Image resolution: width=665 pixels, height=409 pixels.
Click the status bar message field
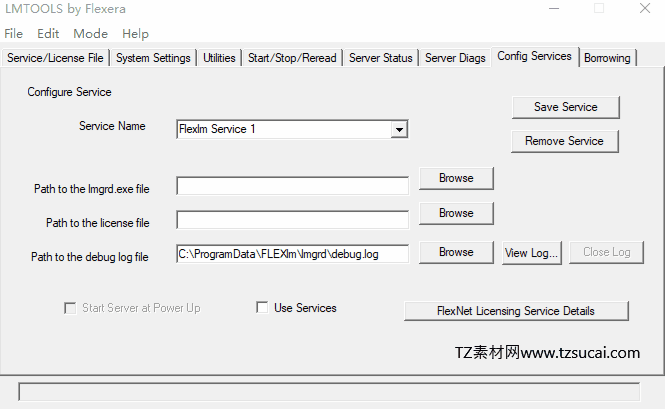coord(329,392)
